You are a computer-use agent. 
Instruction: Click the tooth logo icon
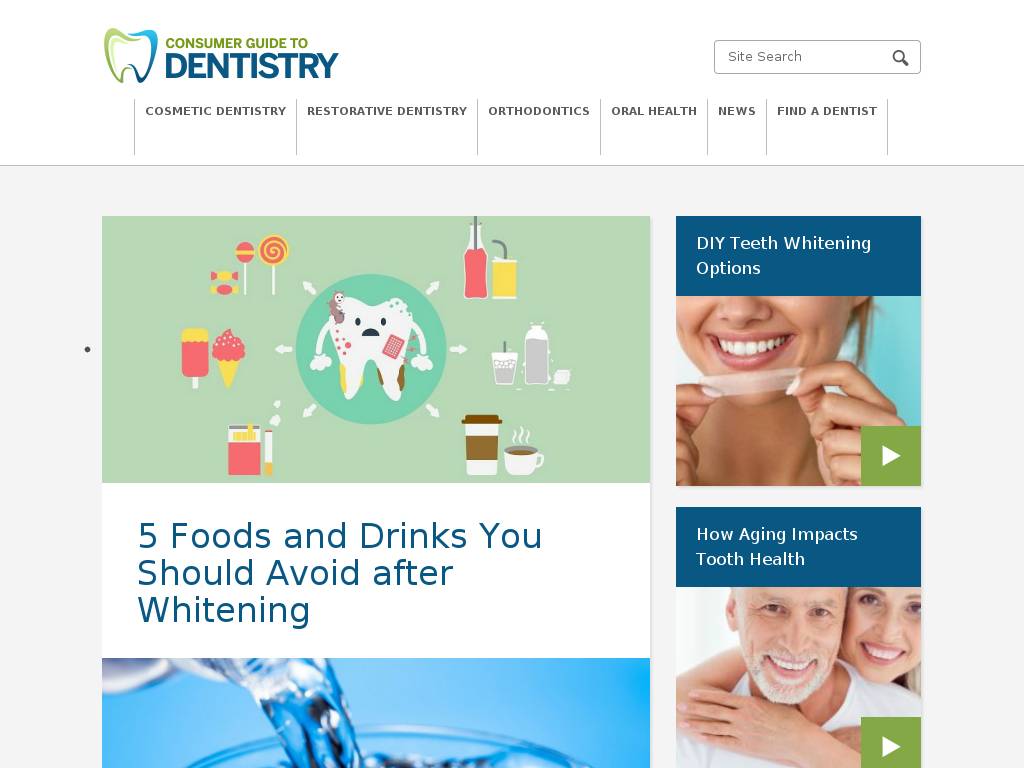pos(131,56)
